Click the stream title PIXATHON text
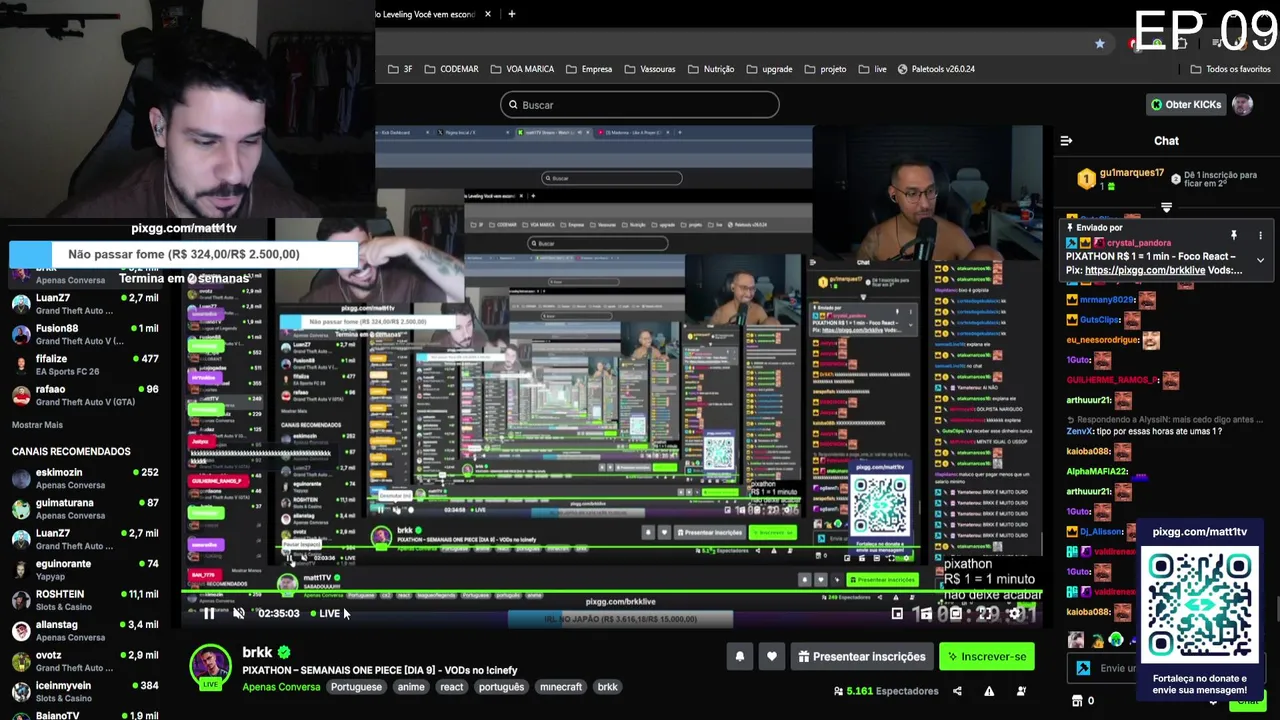 pos(379,671)
